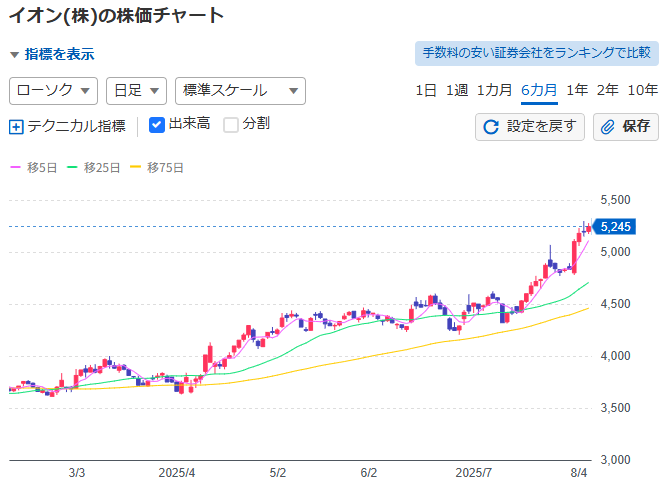Click the 4,500 price axis label

[615, 304]
